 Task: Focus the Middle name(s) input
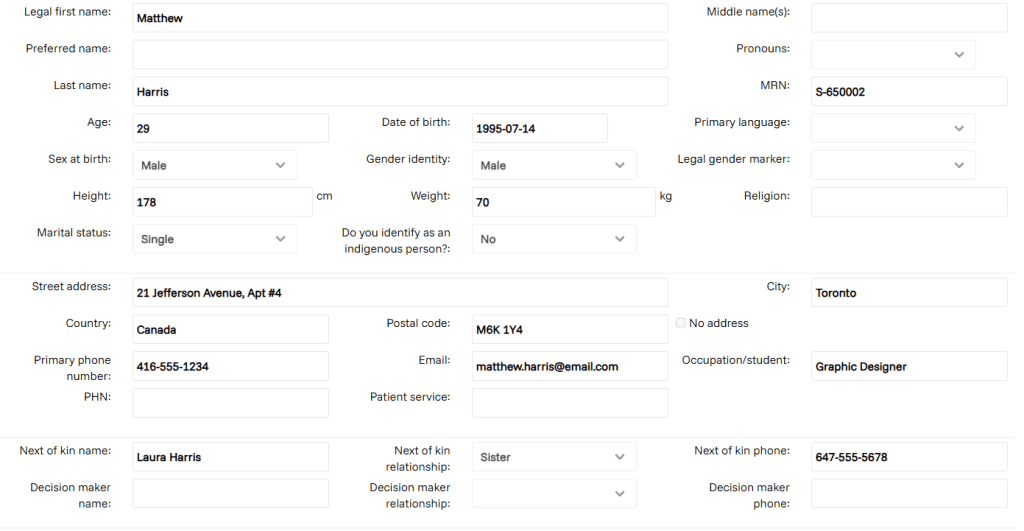click(908, 18)
